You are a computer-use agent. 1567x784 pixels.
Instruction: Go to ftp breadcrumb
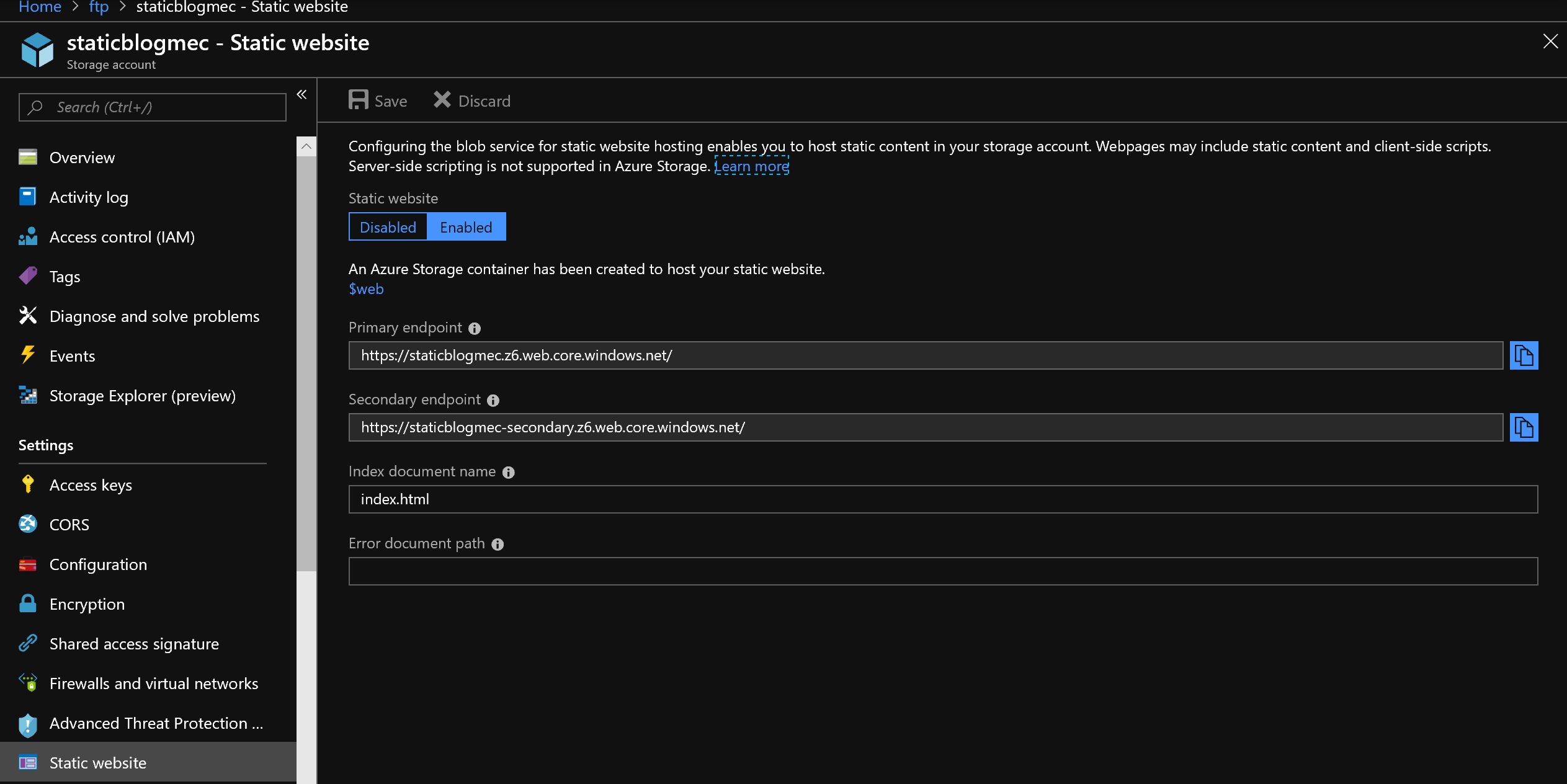pos(99,7)
